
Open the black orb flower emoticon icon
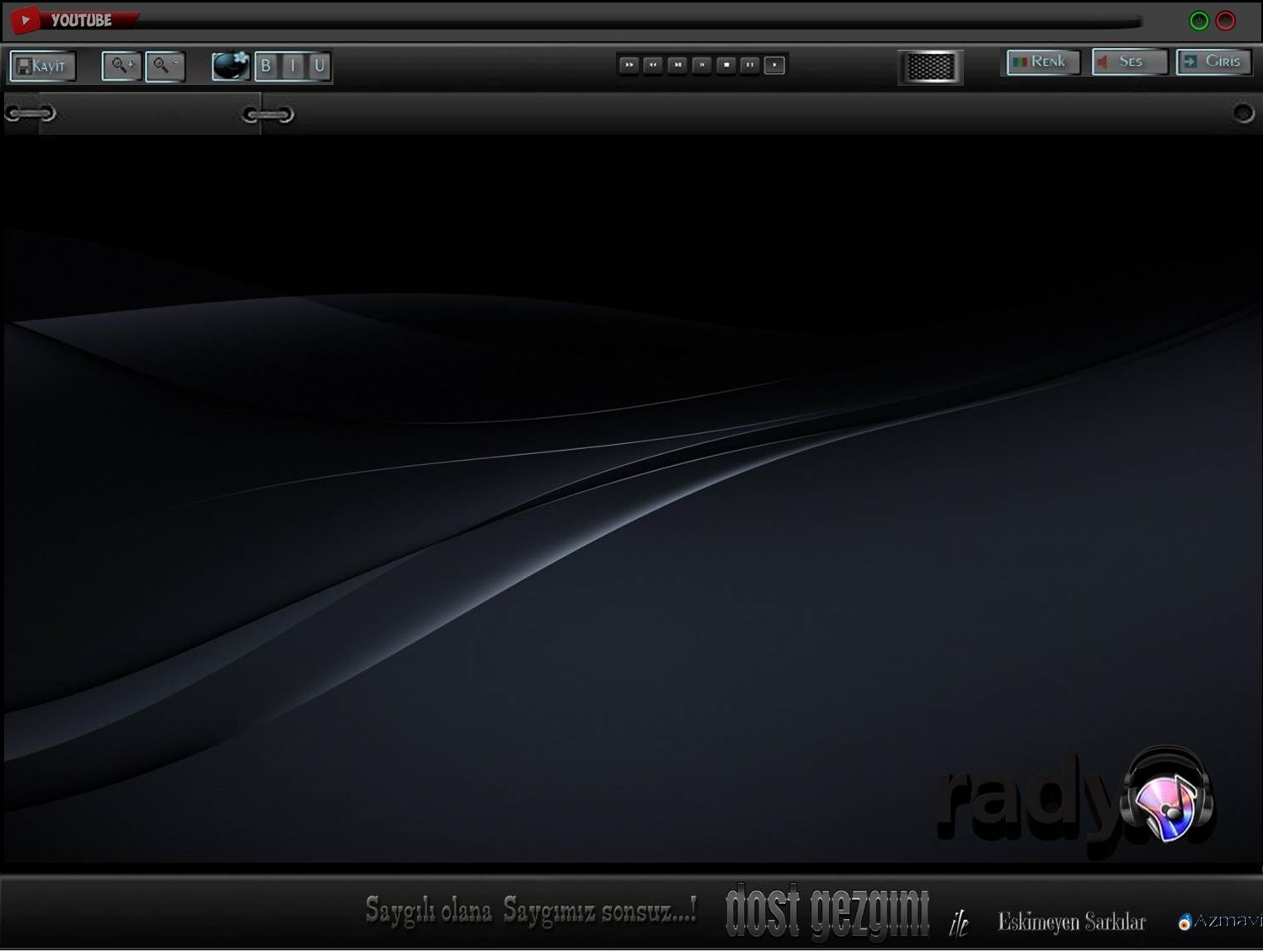(230, 66)
